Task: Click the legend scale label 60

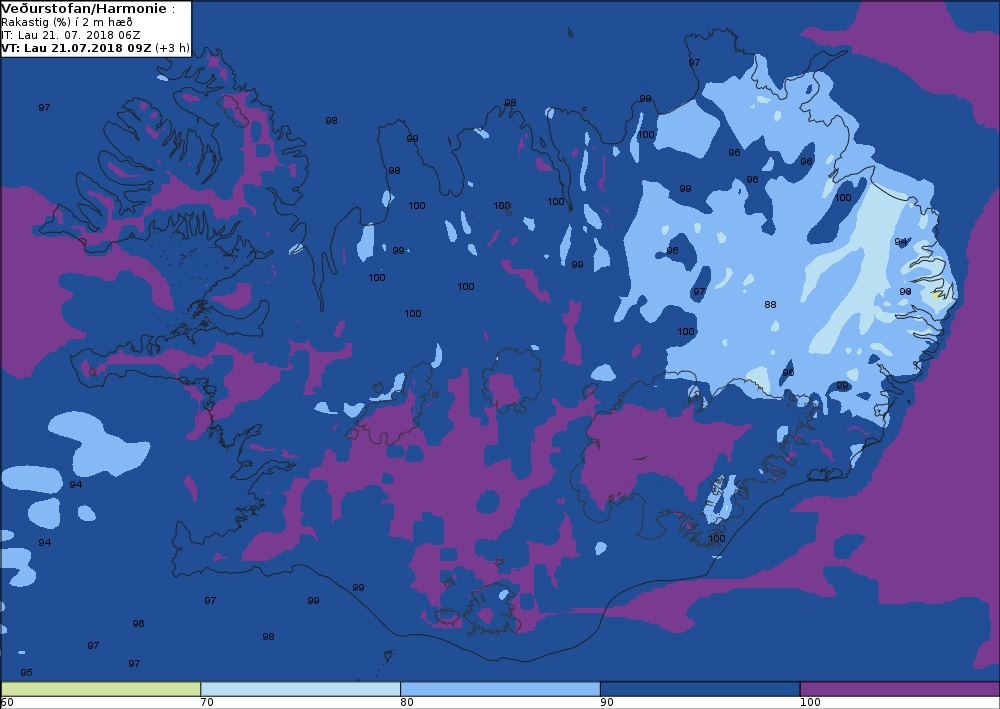Action: [x=7, y=703]
